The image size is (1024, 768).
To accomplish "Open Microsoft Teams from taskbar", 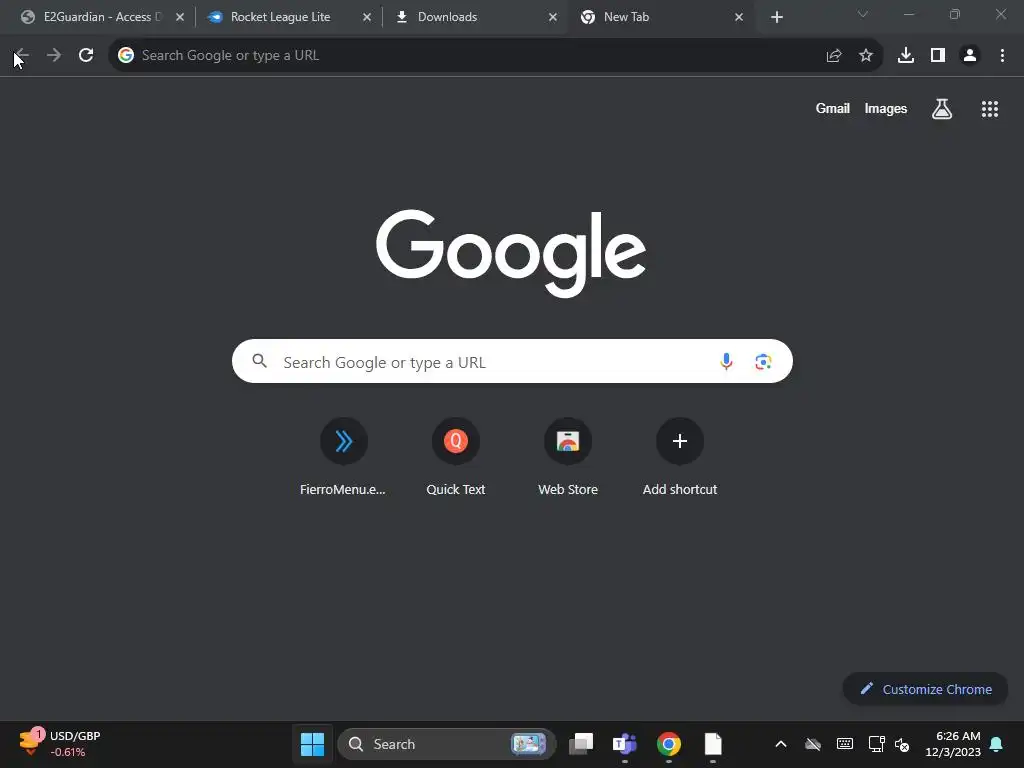I will pyautogui.click(x=625, y=744).
